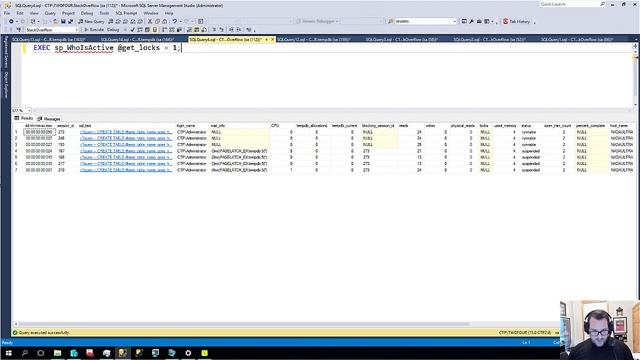
Task: Click the Paste icon in the toolbar
Action: [164, 21]
